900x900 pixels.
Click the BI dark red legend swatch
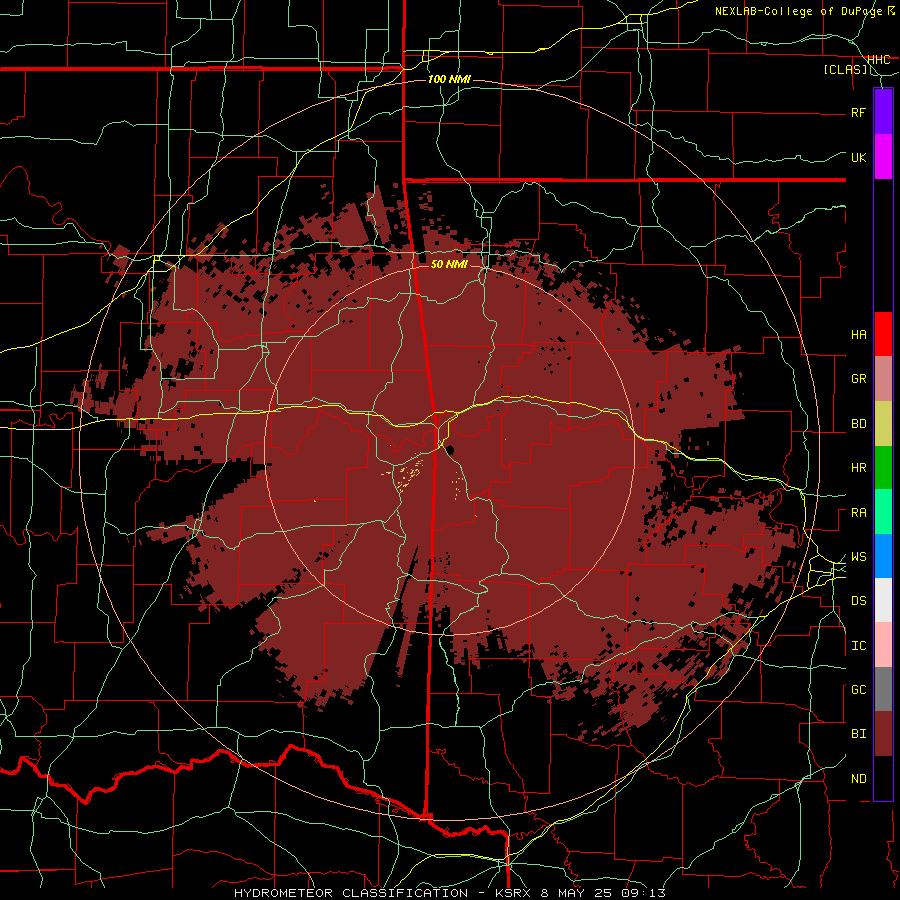pyautogui.click(x=883, y=734)
